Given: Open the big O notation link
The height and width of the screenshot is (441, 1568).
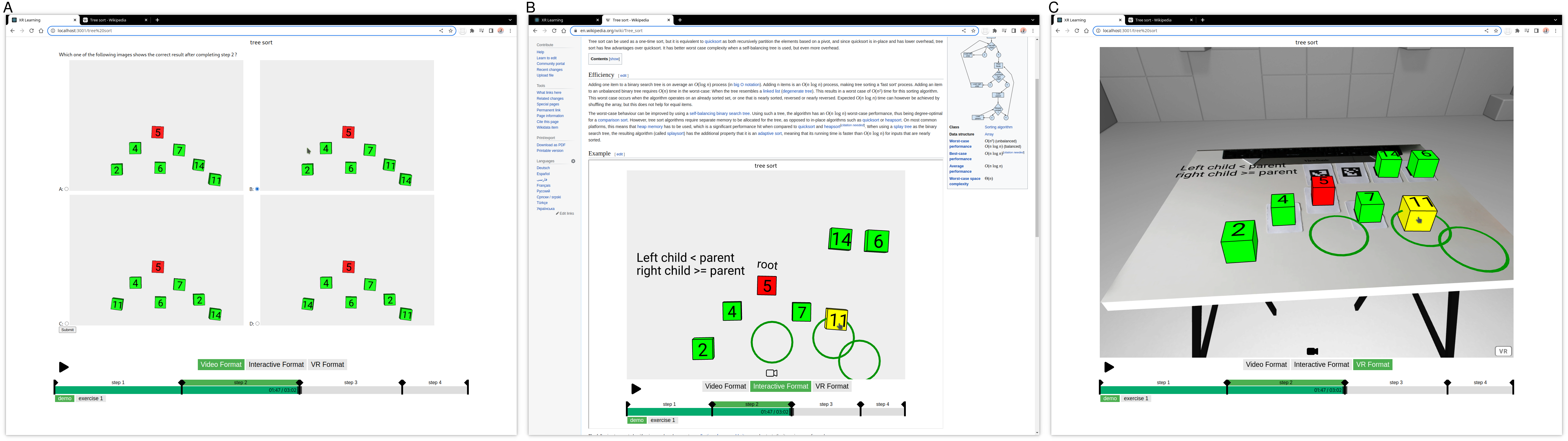Looking at the screenshot, I should tap(746, 85).
